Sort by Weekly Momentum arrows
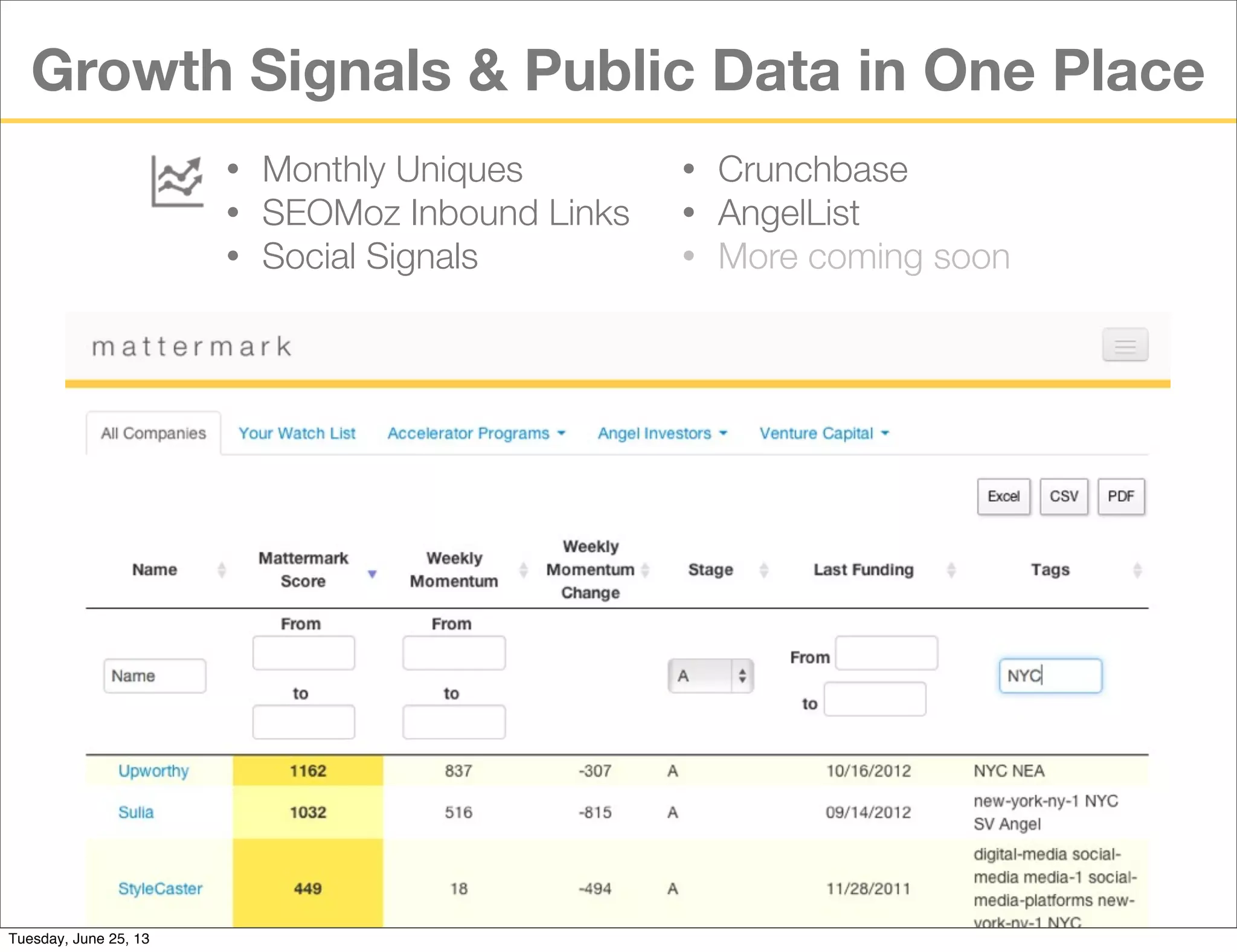Image resolution: width=1237 pixels, height=952 pixels. (523, 570)
